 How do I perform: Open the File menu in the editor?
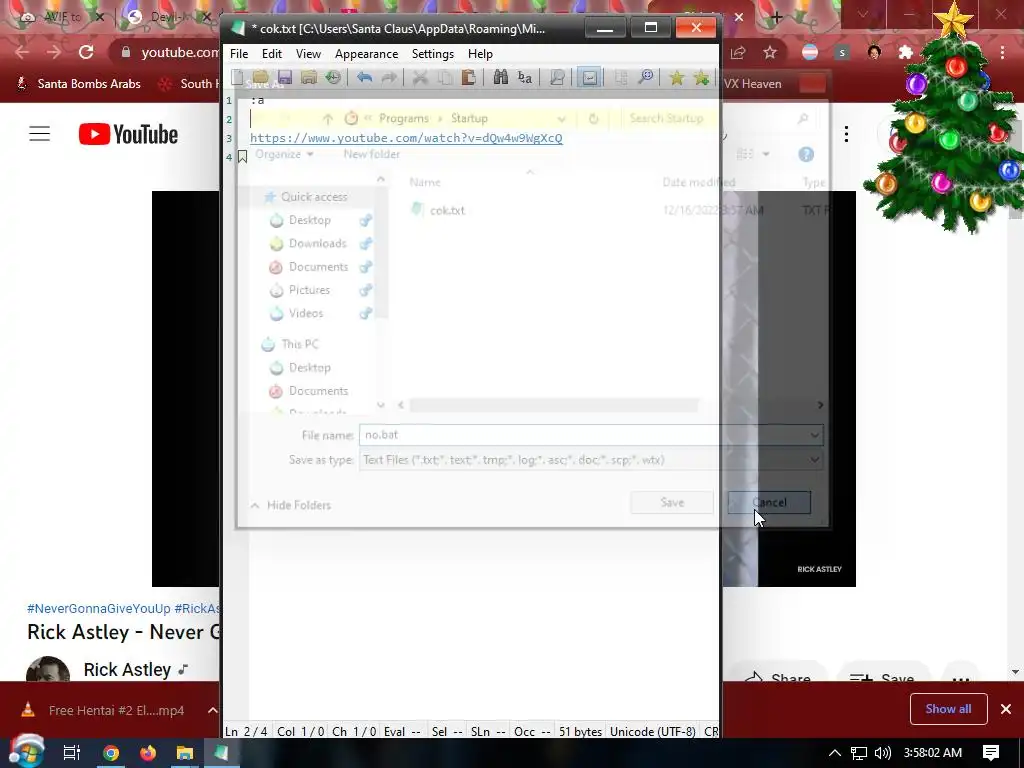point(239,54)
